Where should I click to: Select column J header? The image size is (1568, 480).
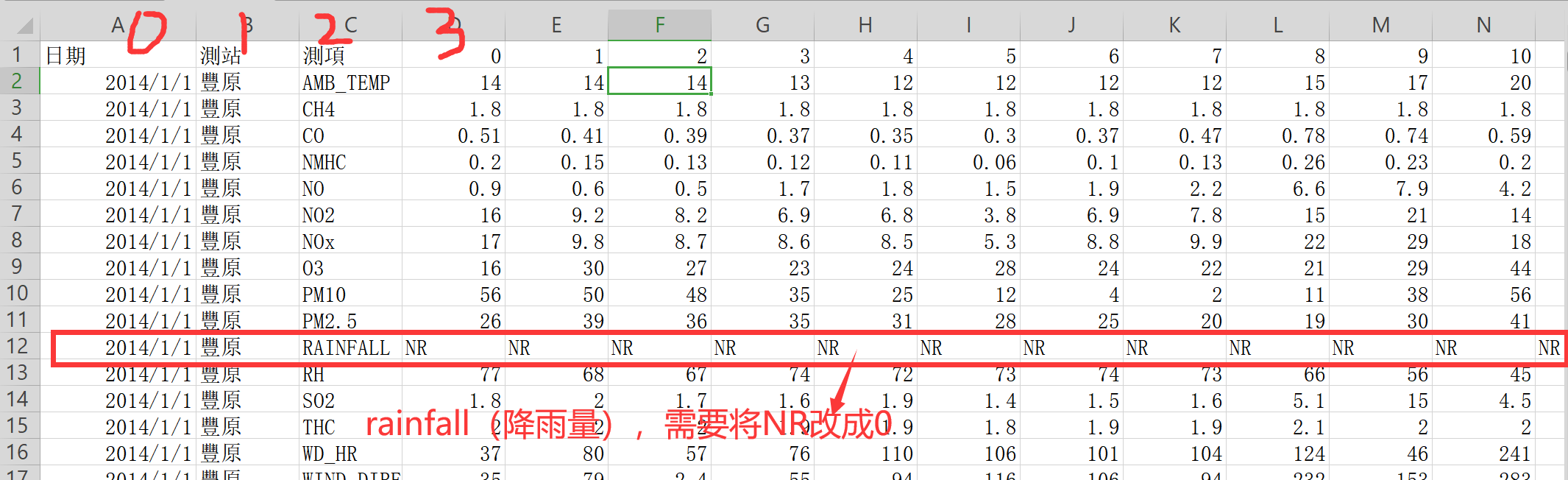pos(1071,25)
